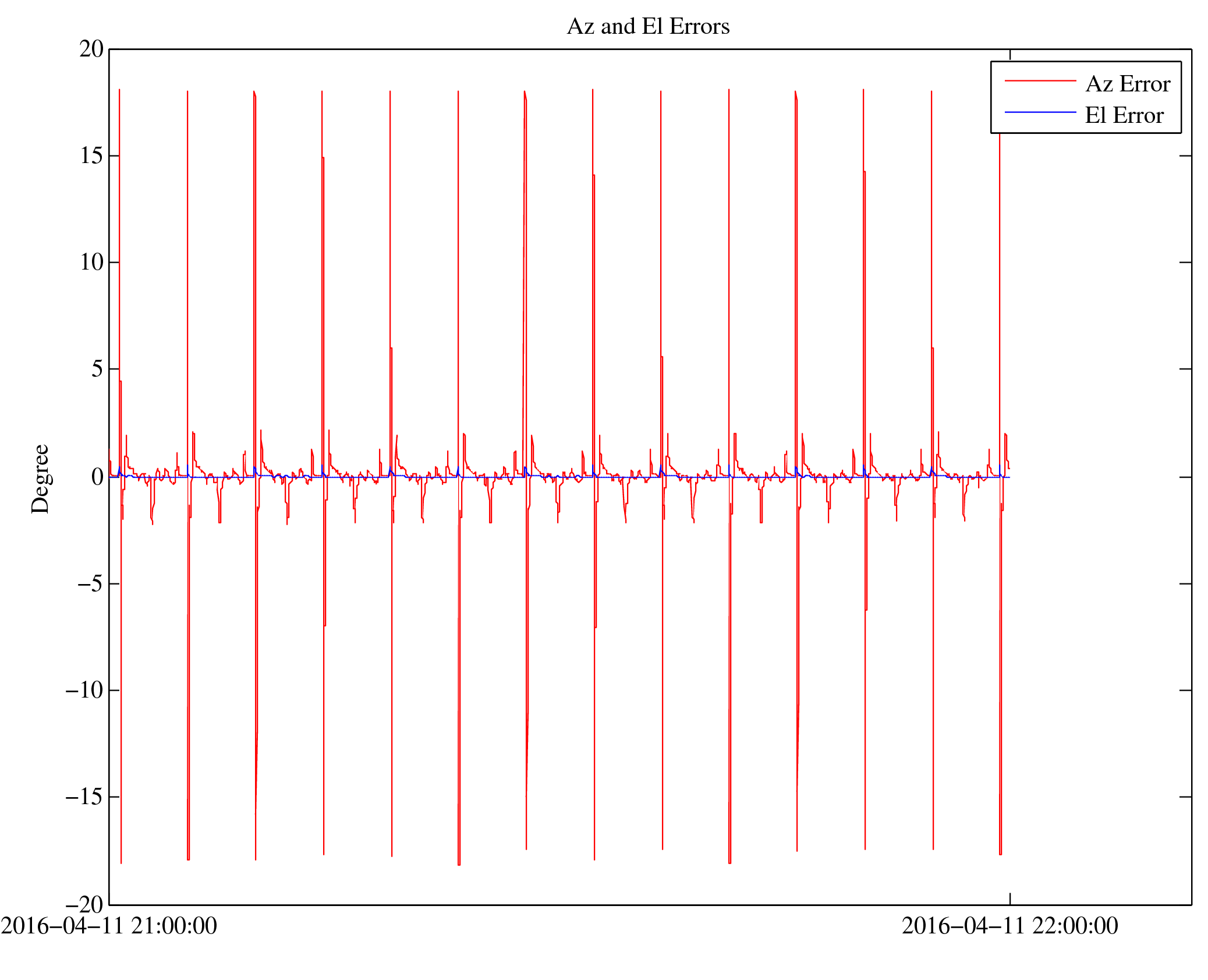Click the y-axis tick label 15
This screenshot has height=980, width=1208.
92,156
